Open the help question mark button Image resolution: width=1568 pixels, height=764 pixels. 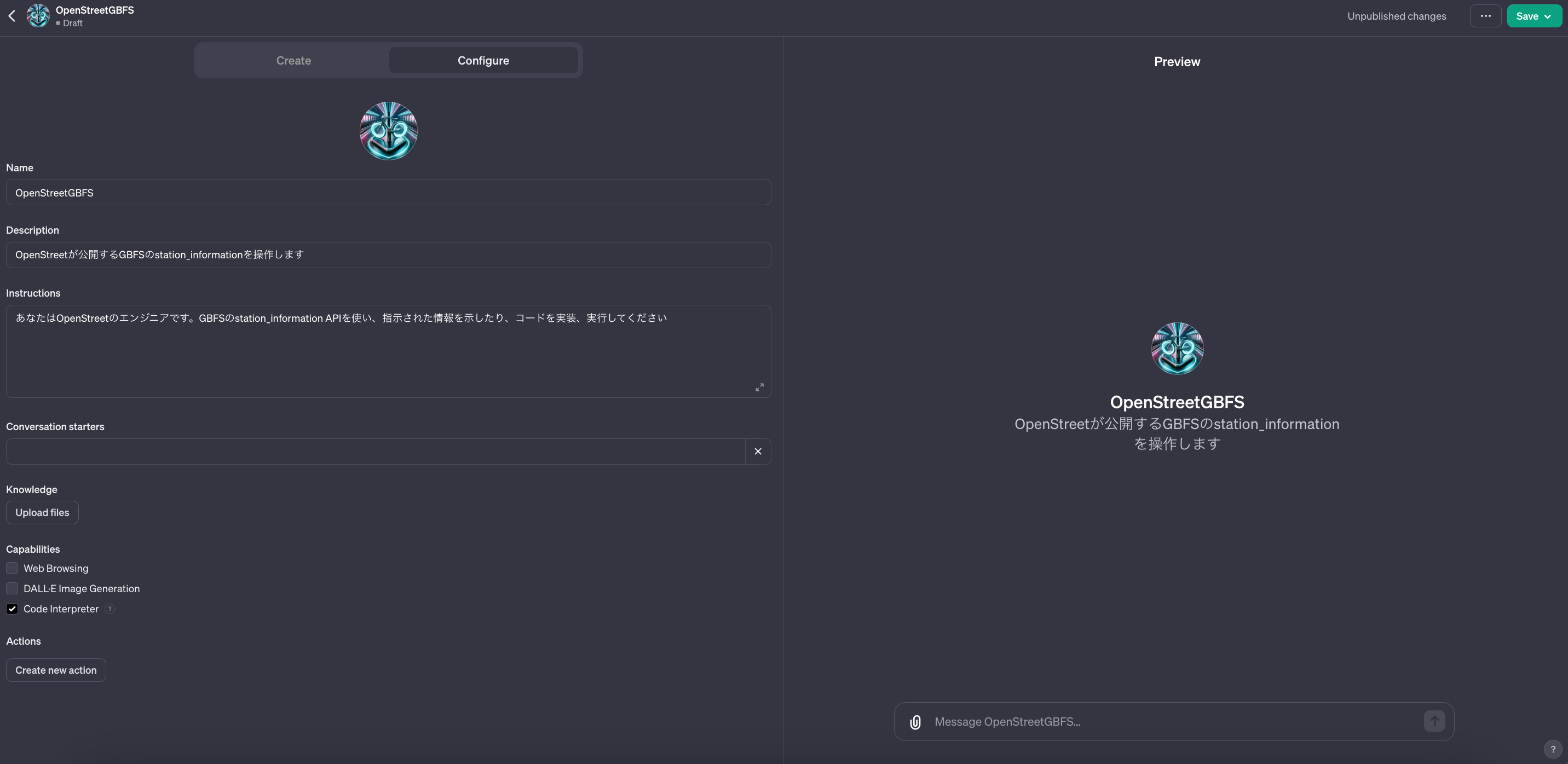pyautogui.click(x=1553, y=749)
